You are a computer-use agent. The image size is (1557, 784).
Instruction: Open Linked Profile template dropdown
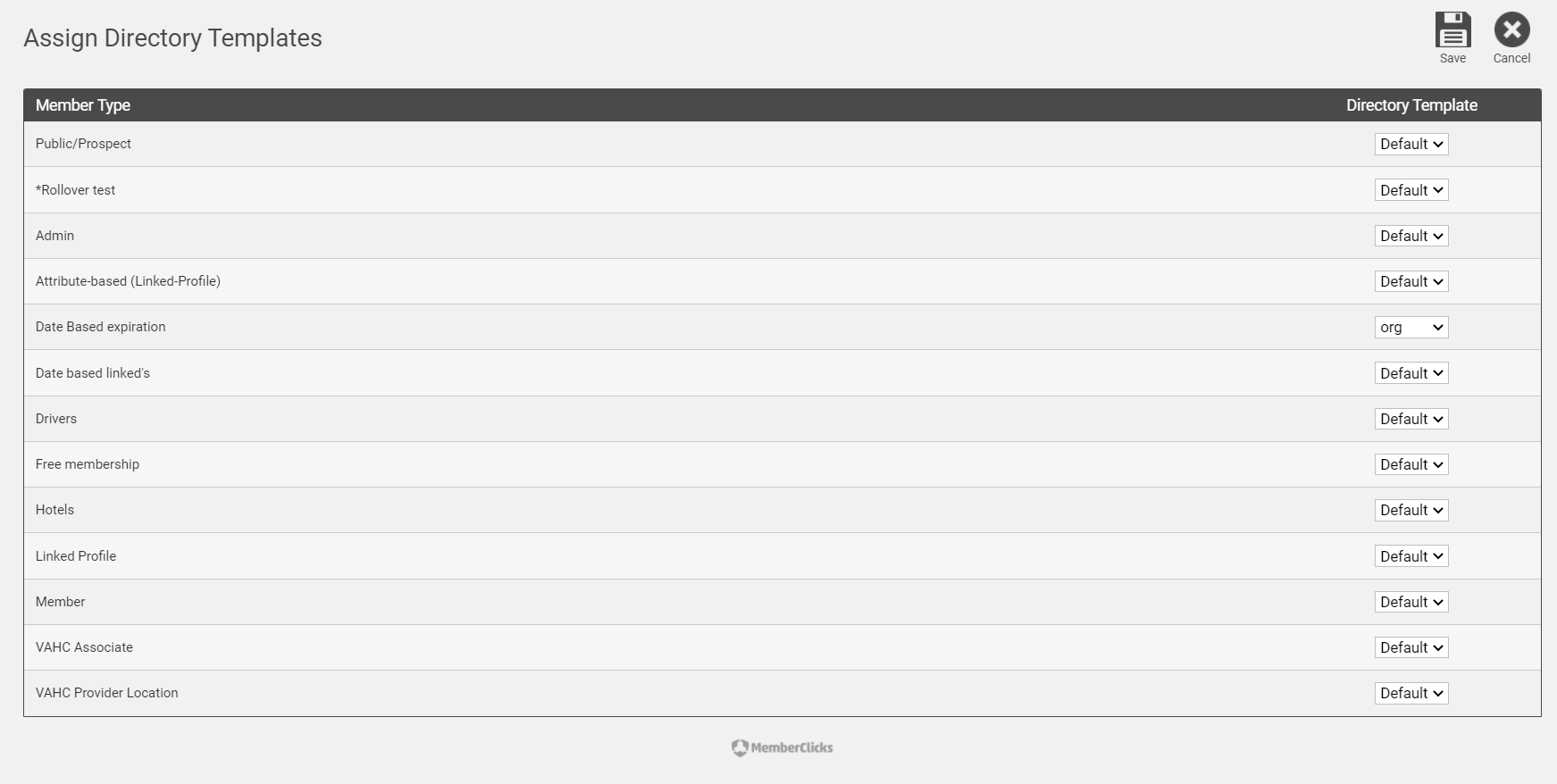1411,556
